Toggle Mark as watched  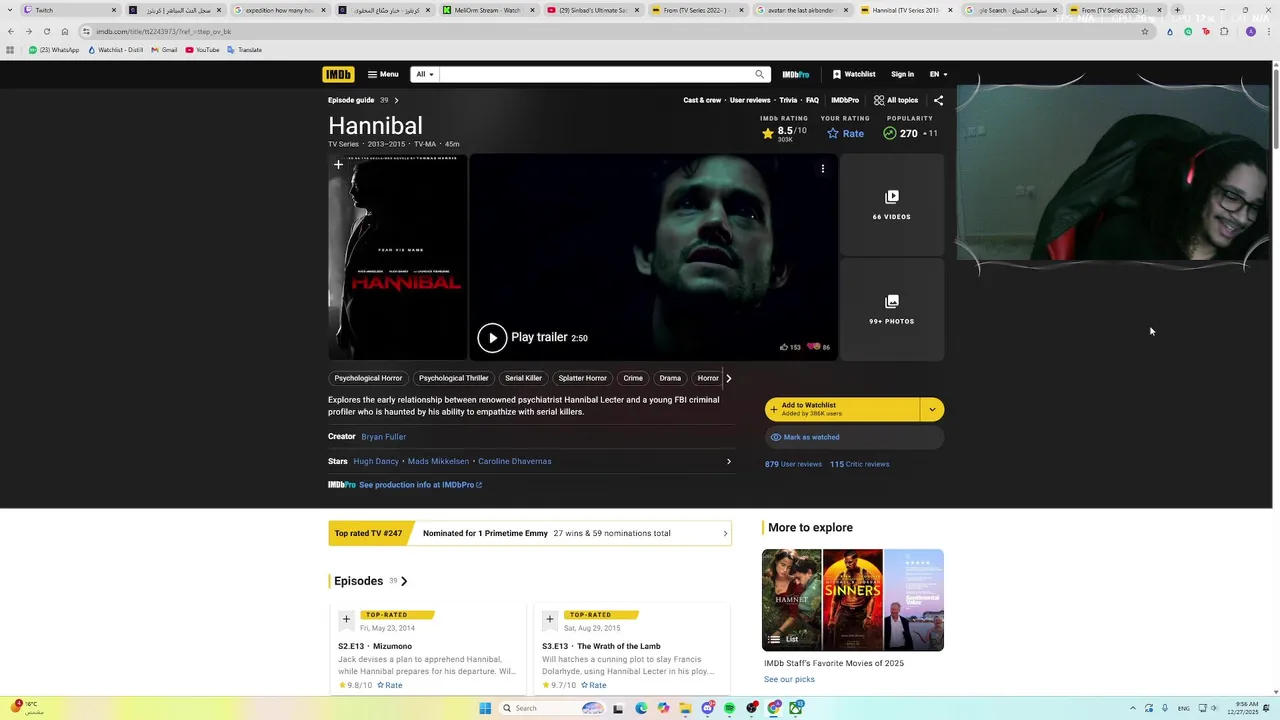coord(854,437)
